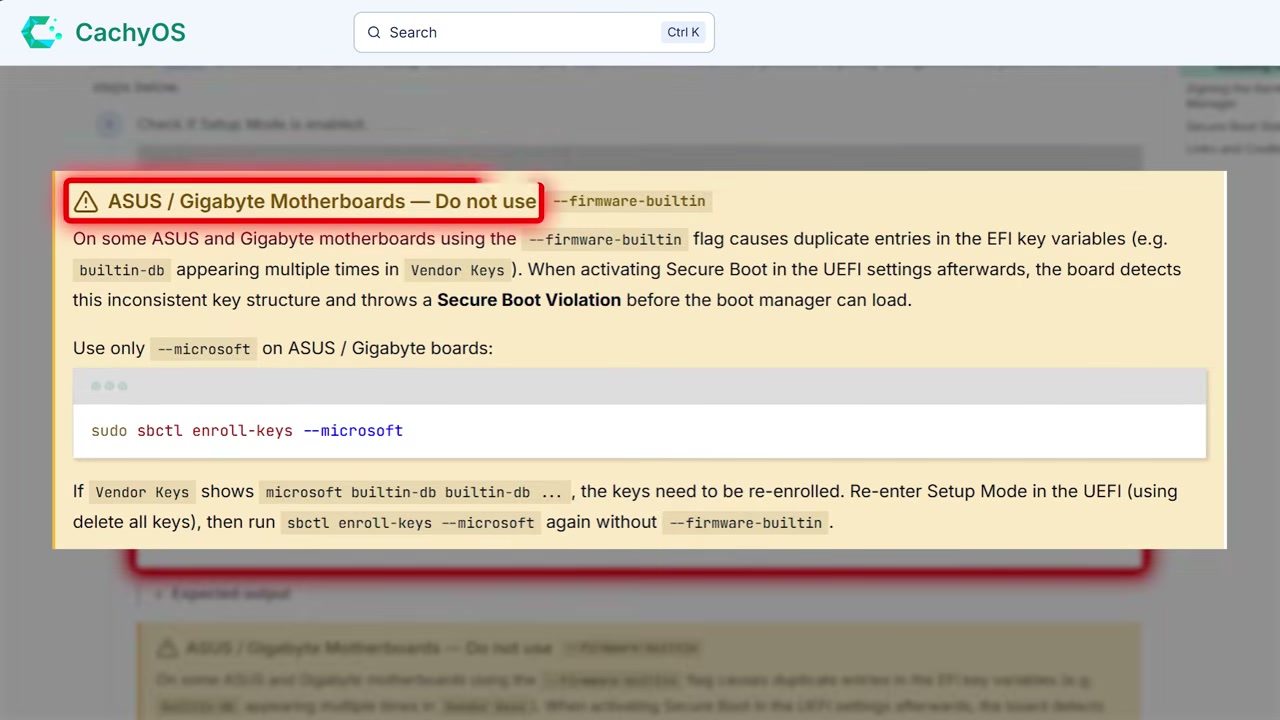Screen dimensions: 1280x720
Task: Click the warning triangle icon in the ASUS callout
Action: pyautogui.click(x=86, y=202)
